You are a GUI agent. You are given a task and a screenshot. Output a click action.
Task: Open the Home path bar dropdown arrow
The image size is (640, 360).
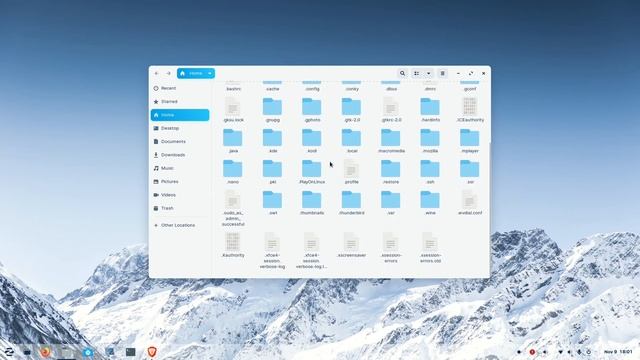pos(210,73)
